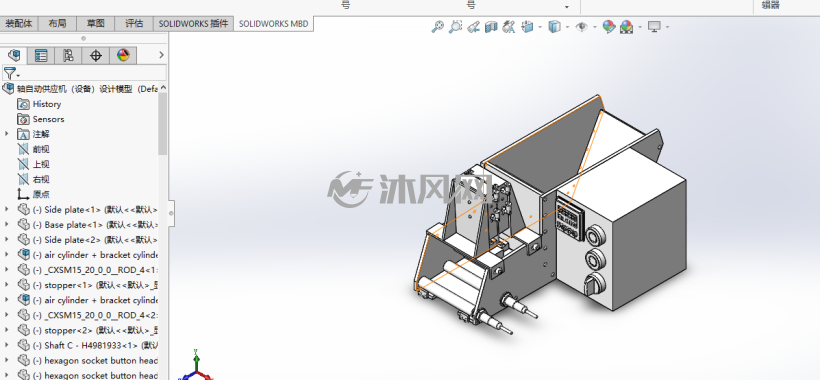820x380 pixels.
Task: Click the Hide/Show Items eye icon
Action: 582,27
